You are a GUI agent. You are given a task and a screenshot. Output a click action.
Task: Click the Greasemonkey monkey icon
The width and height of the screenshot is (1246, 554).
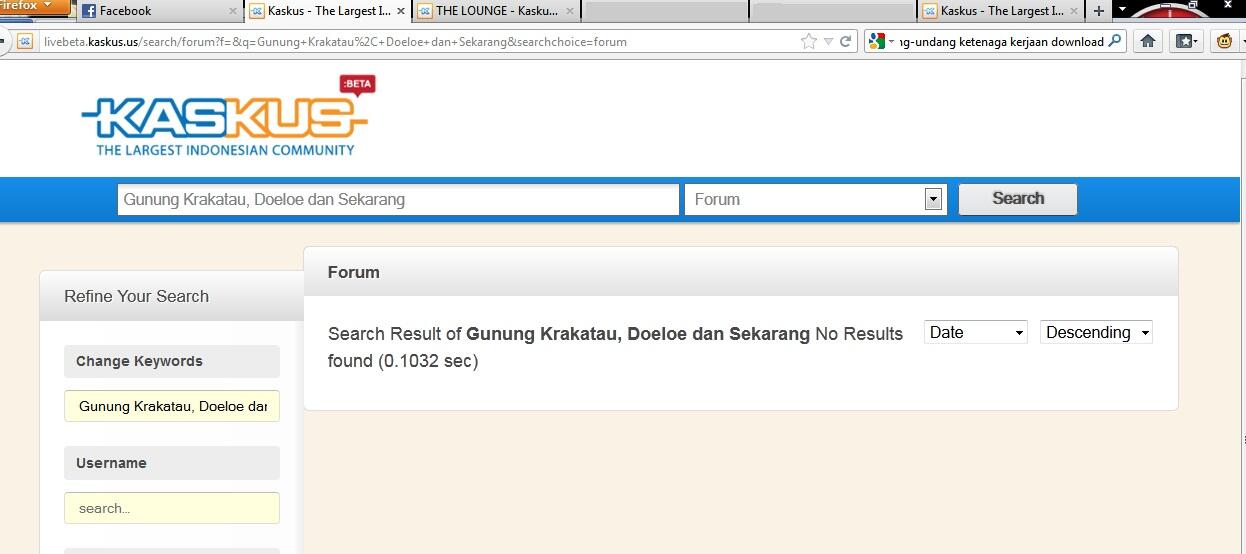click(x=1225, y=41)
